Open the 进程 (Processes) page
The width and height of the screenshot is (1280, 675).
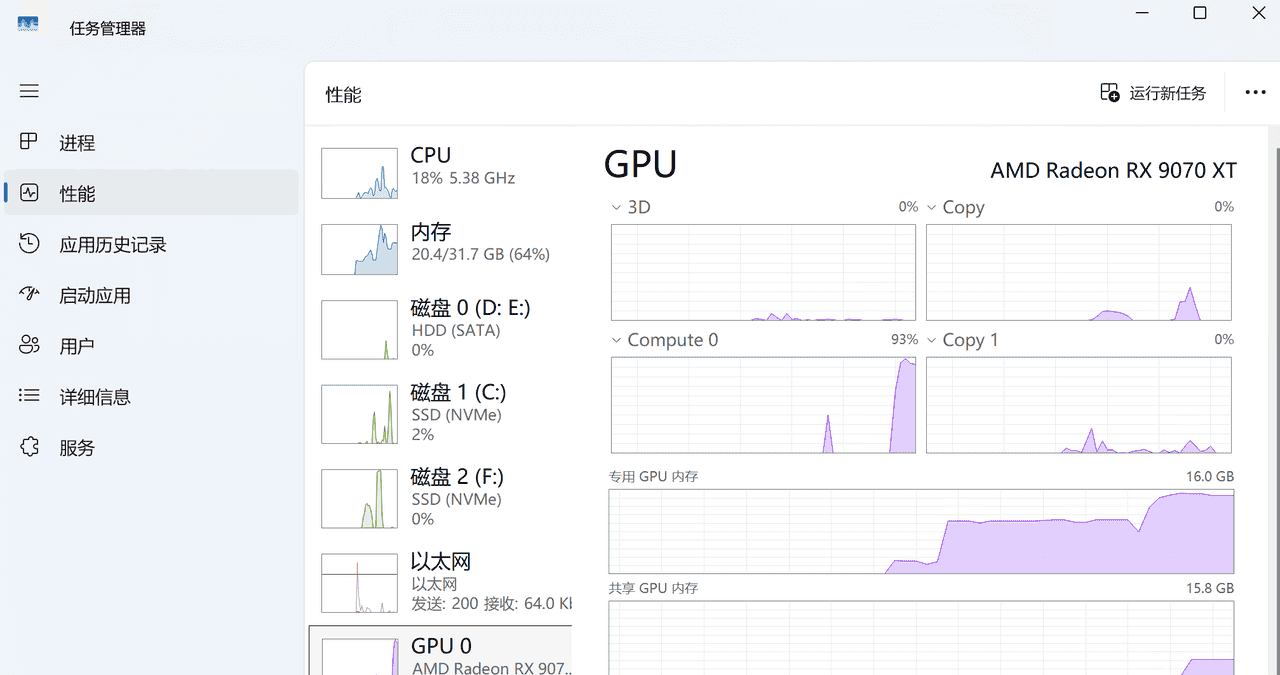80,142
